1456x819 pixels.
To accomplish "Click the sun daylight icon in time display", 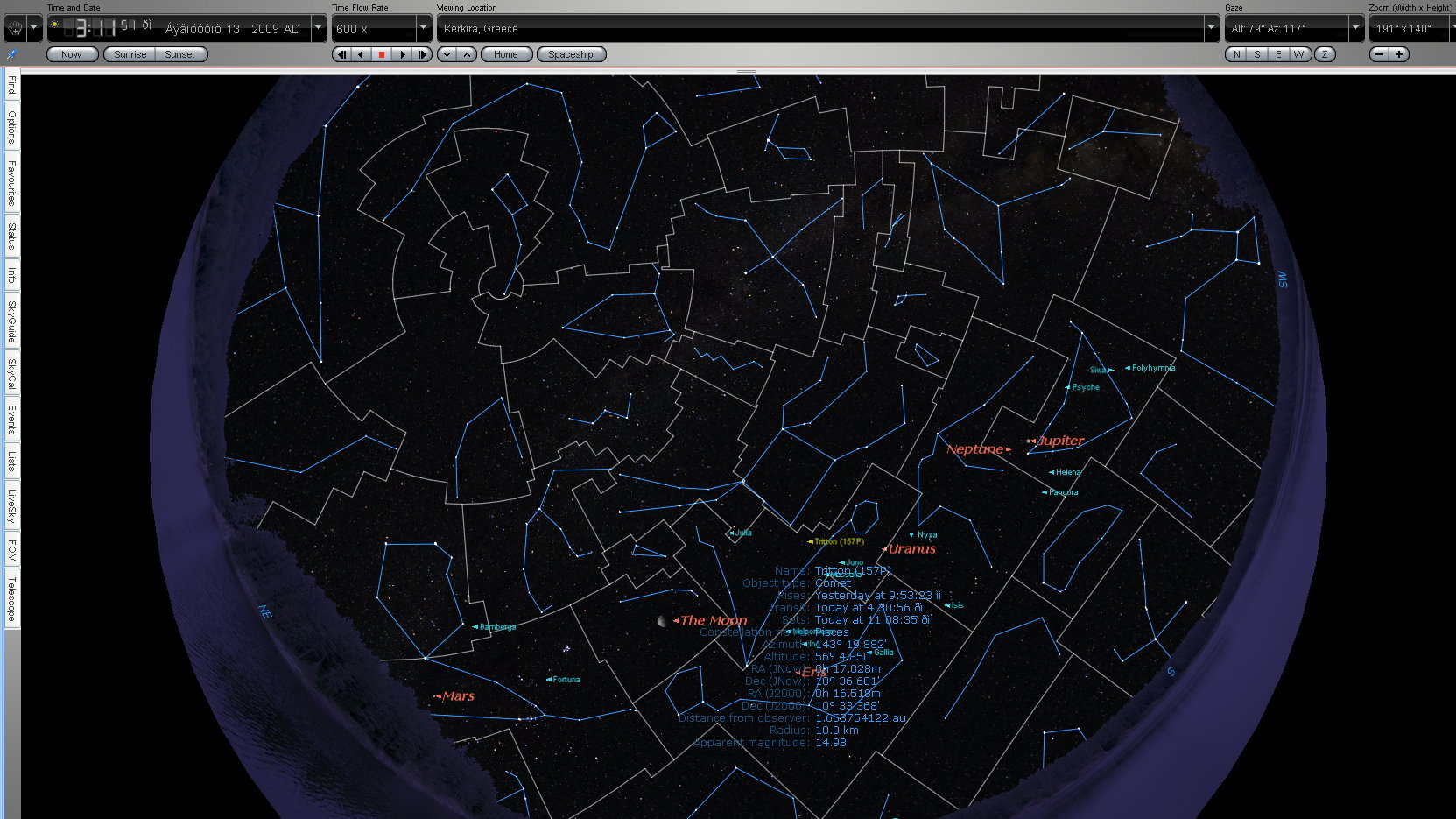I will (x=55, y=25).
